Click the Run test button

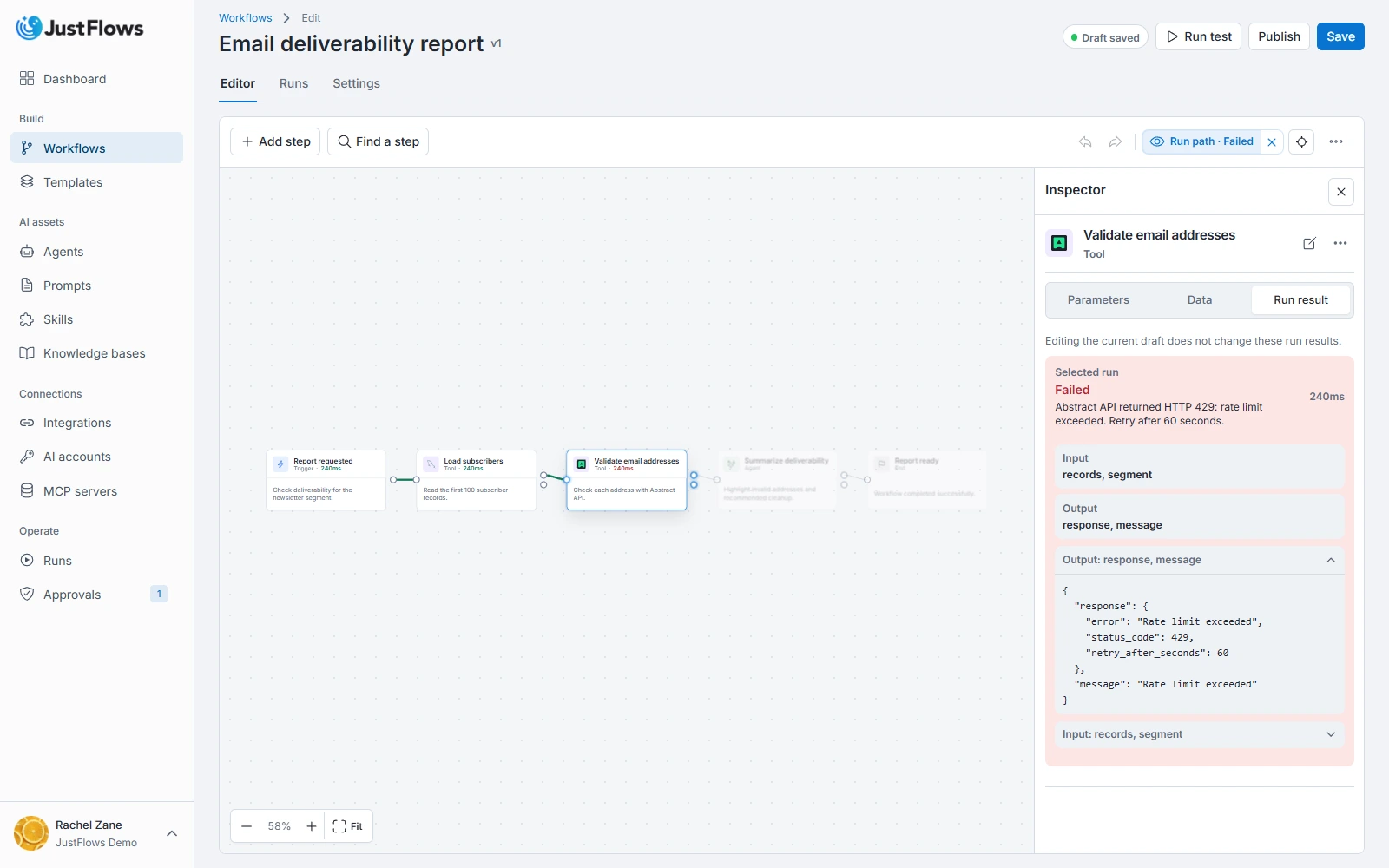point(1198,36)
